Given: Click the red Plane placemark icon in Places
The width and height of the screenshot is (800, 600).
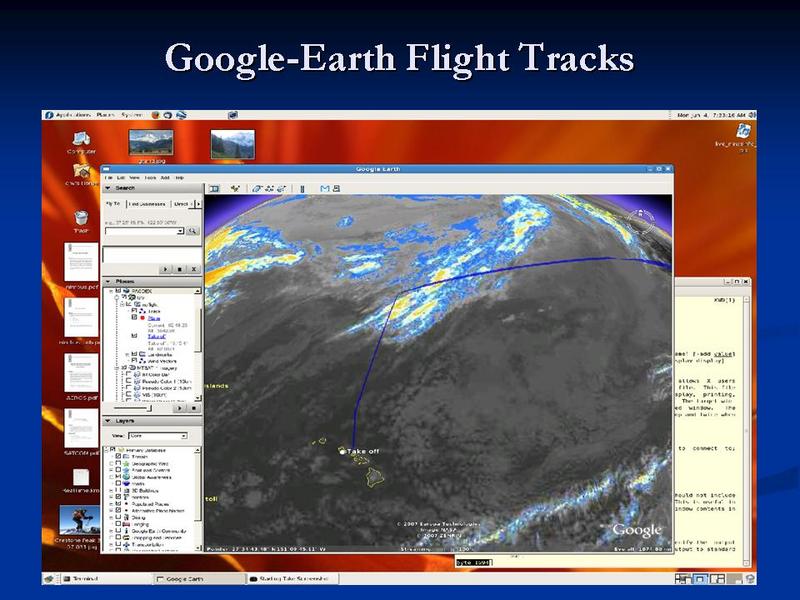Looking at the screenshot, I should click(x=143, y=318).
